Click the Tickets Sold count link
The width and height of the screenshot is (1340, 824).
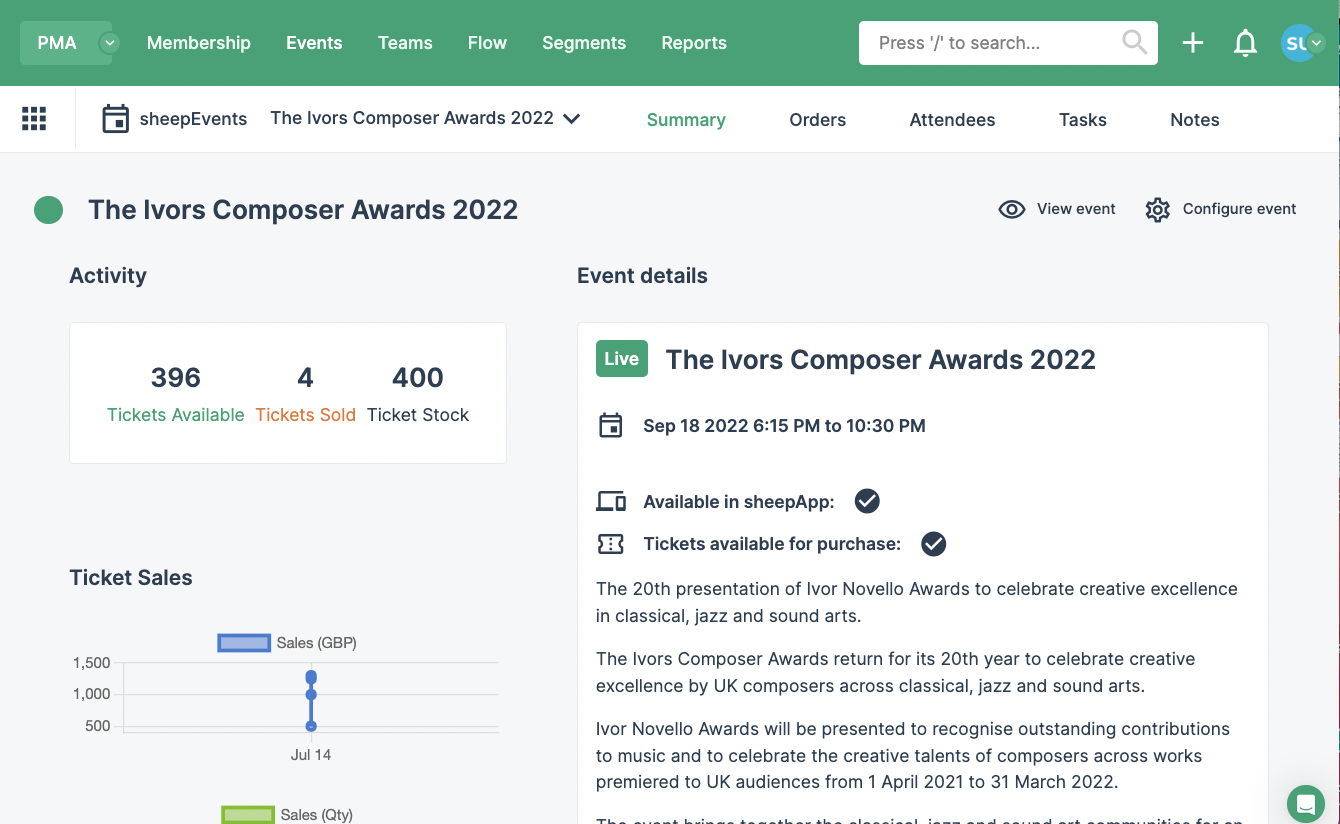305,414
